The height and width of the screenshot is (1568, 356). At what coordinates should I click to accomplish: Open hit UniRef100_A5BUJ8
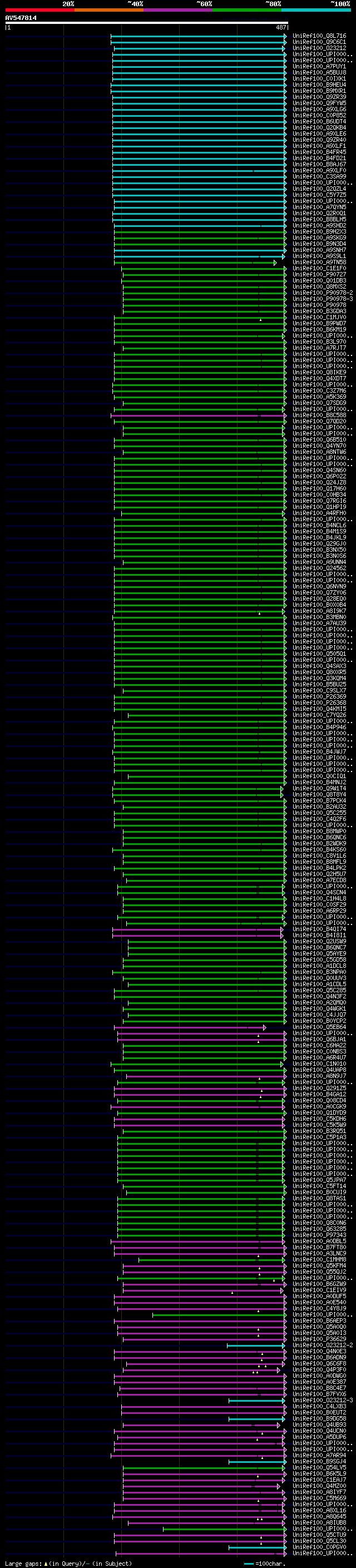pyautogui.click(x=319, y=72)
